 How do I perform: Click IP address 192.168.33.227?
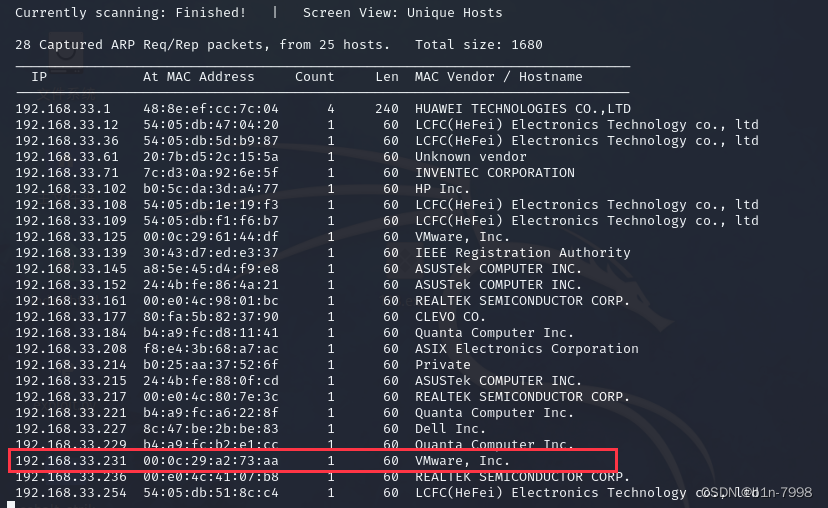click(71, 428)
